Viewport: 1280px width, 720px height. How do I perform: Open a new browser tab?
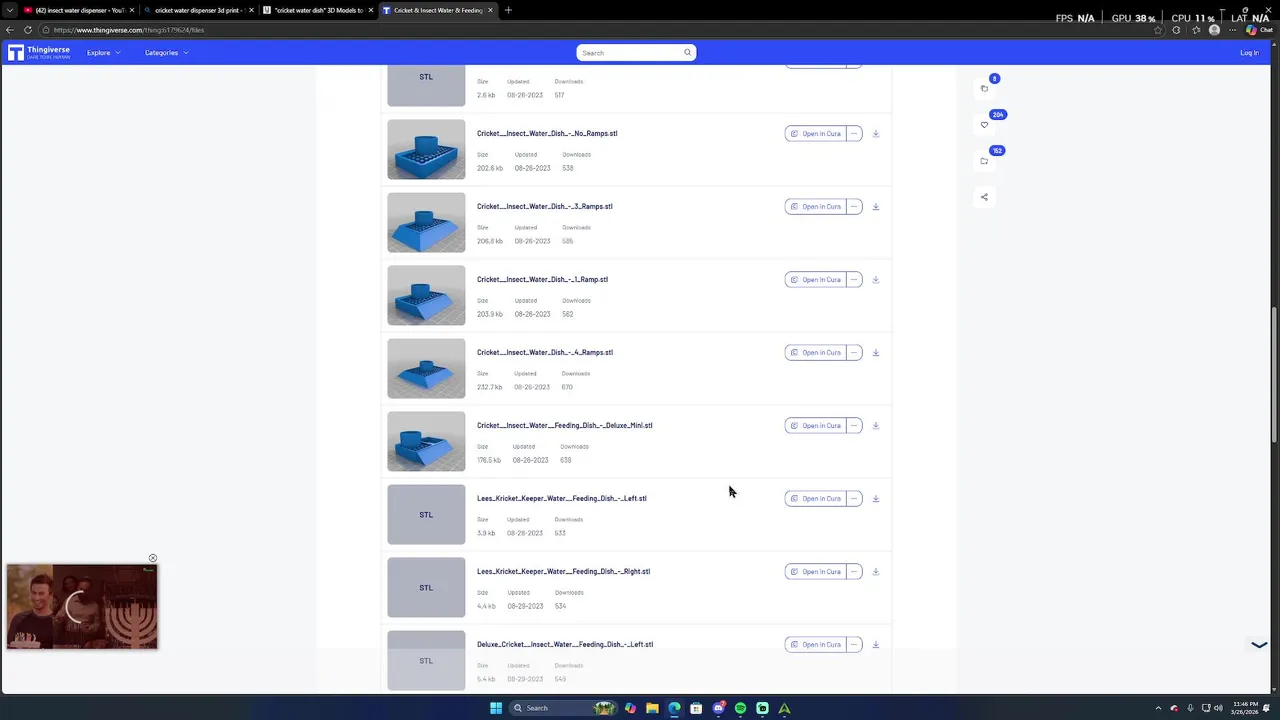508,10
